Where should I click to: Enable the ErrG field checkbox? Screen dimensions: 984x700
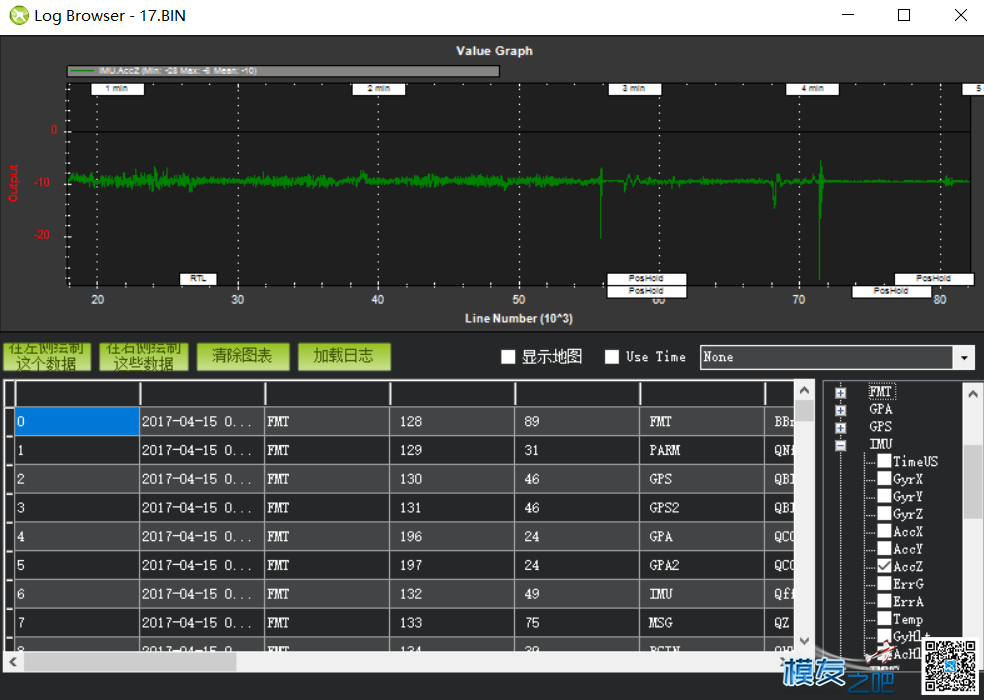coord(884,584)
